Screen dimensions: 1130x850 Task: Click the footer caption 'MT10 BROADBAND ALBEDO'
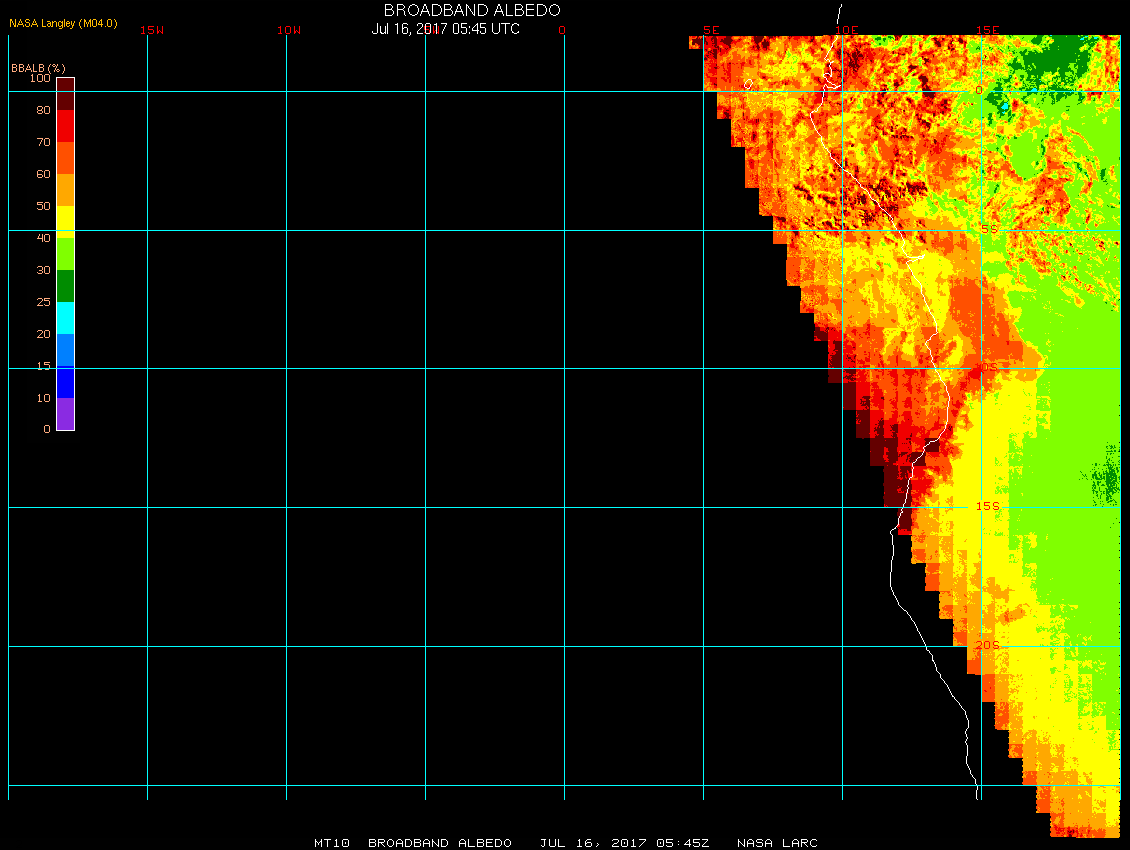pyautogui.click(x=413, y=843)
